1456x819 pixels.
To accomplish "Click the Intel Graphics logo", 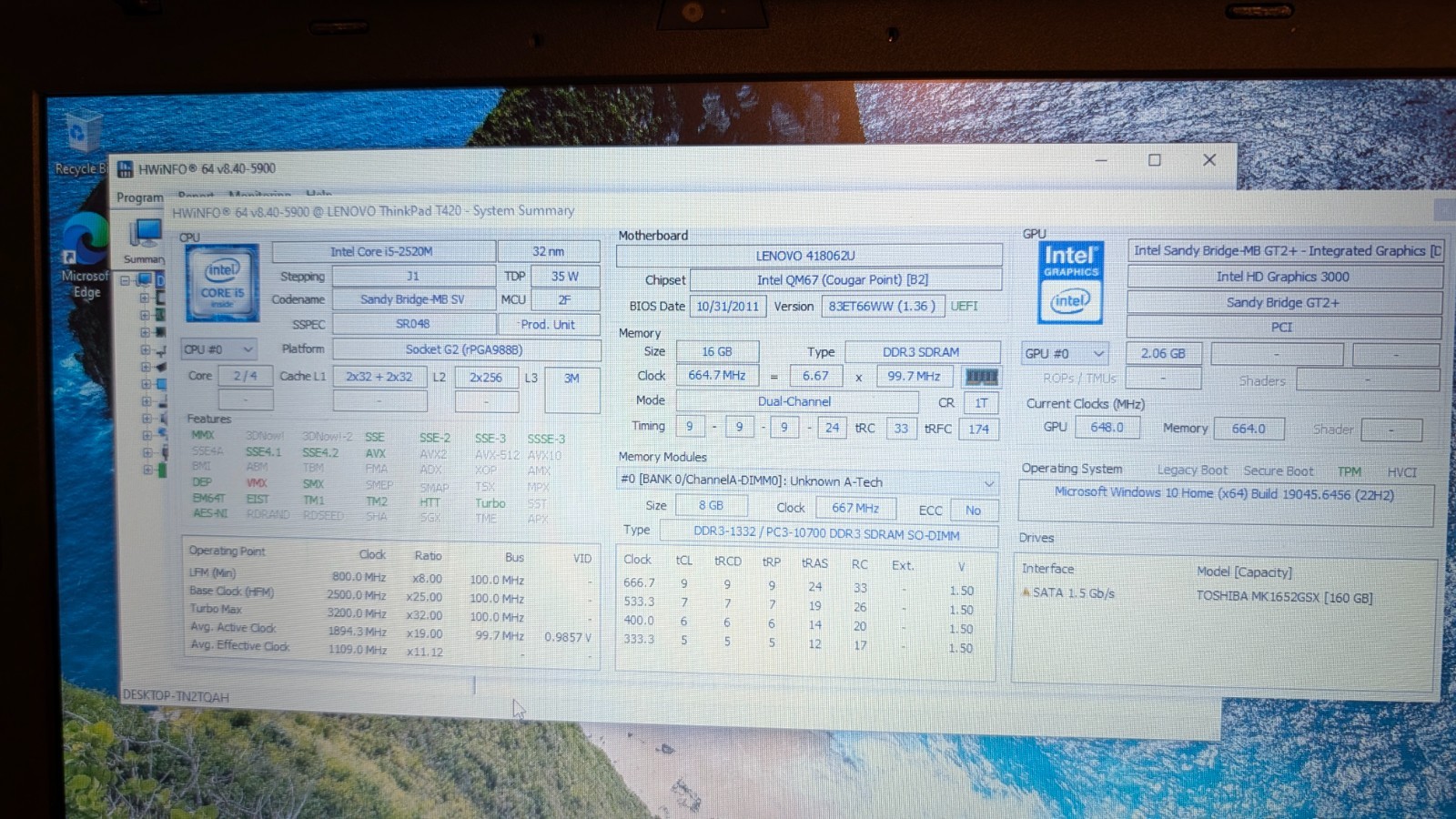I will tap(1070, 282).
